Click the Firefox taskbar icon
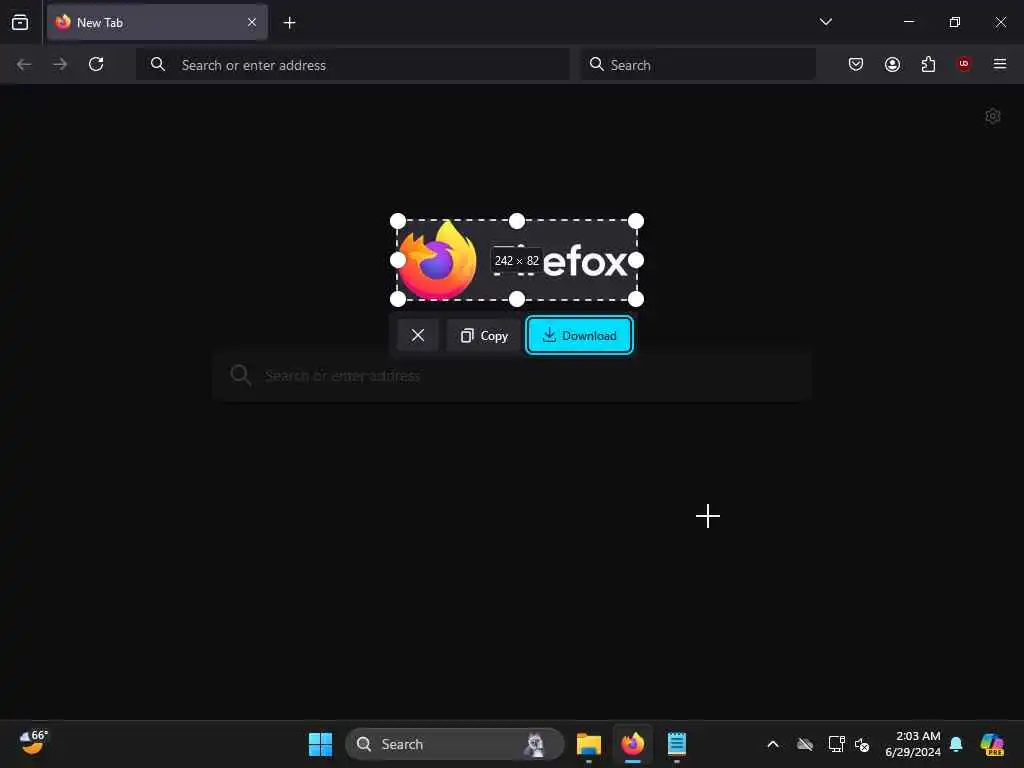This screenshot has width=1024, height=768. coord(632,744)
